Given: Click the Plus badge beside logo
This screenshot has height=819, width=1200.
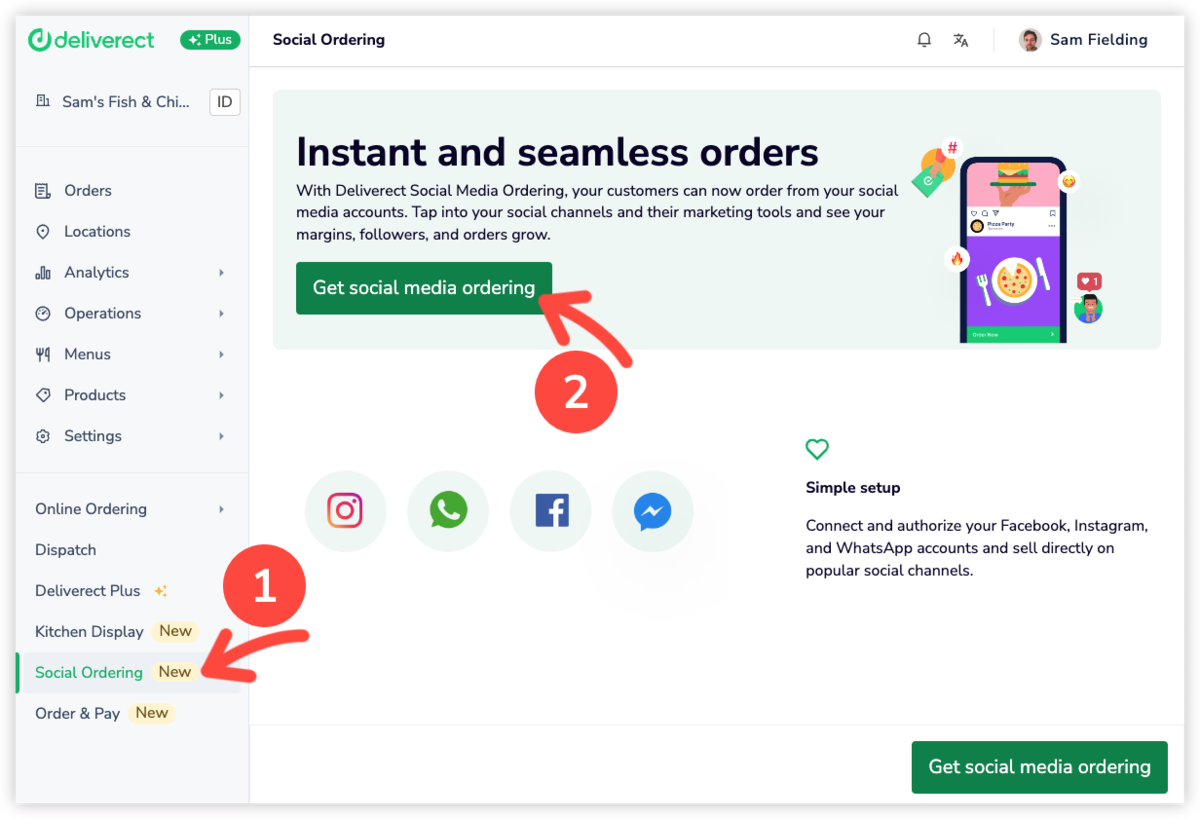Looking at the screenshot, I should [x=208, y=40].
